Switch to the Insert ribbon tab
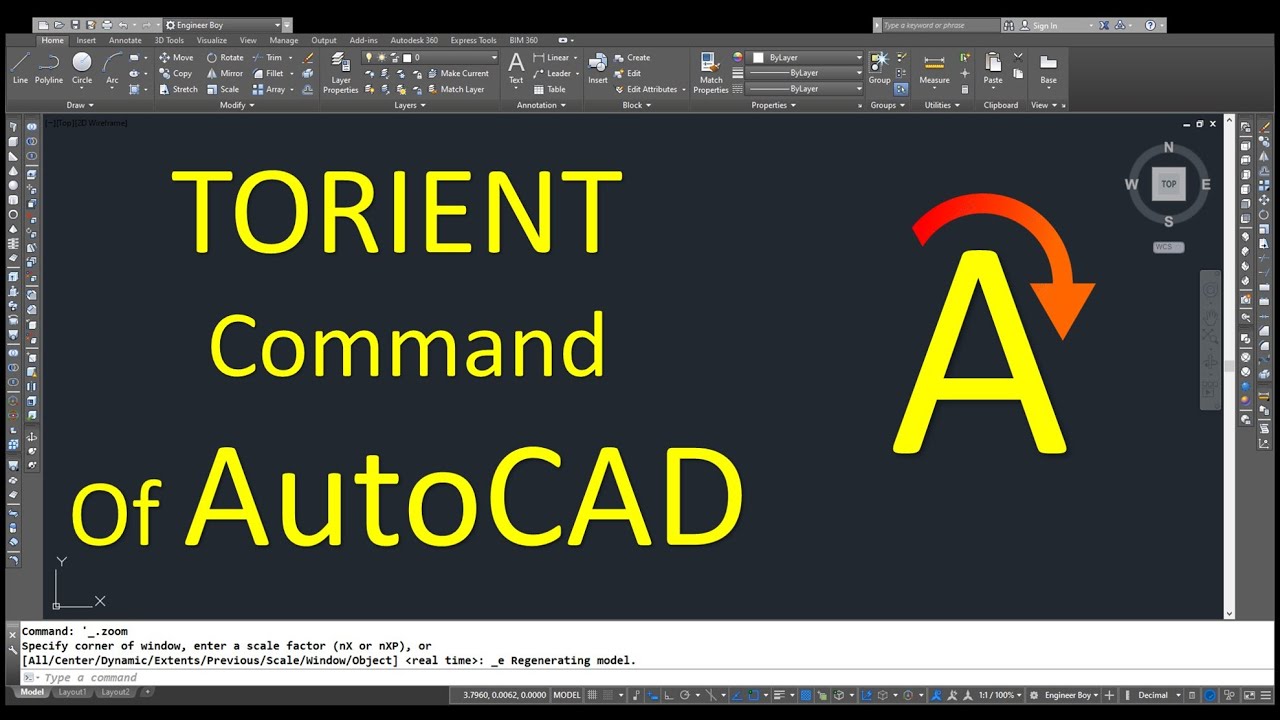The height and width of the screenshot is (720, 1280). pos(86,41)
